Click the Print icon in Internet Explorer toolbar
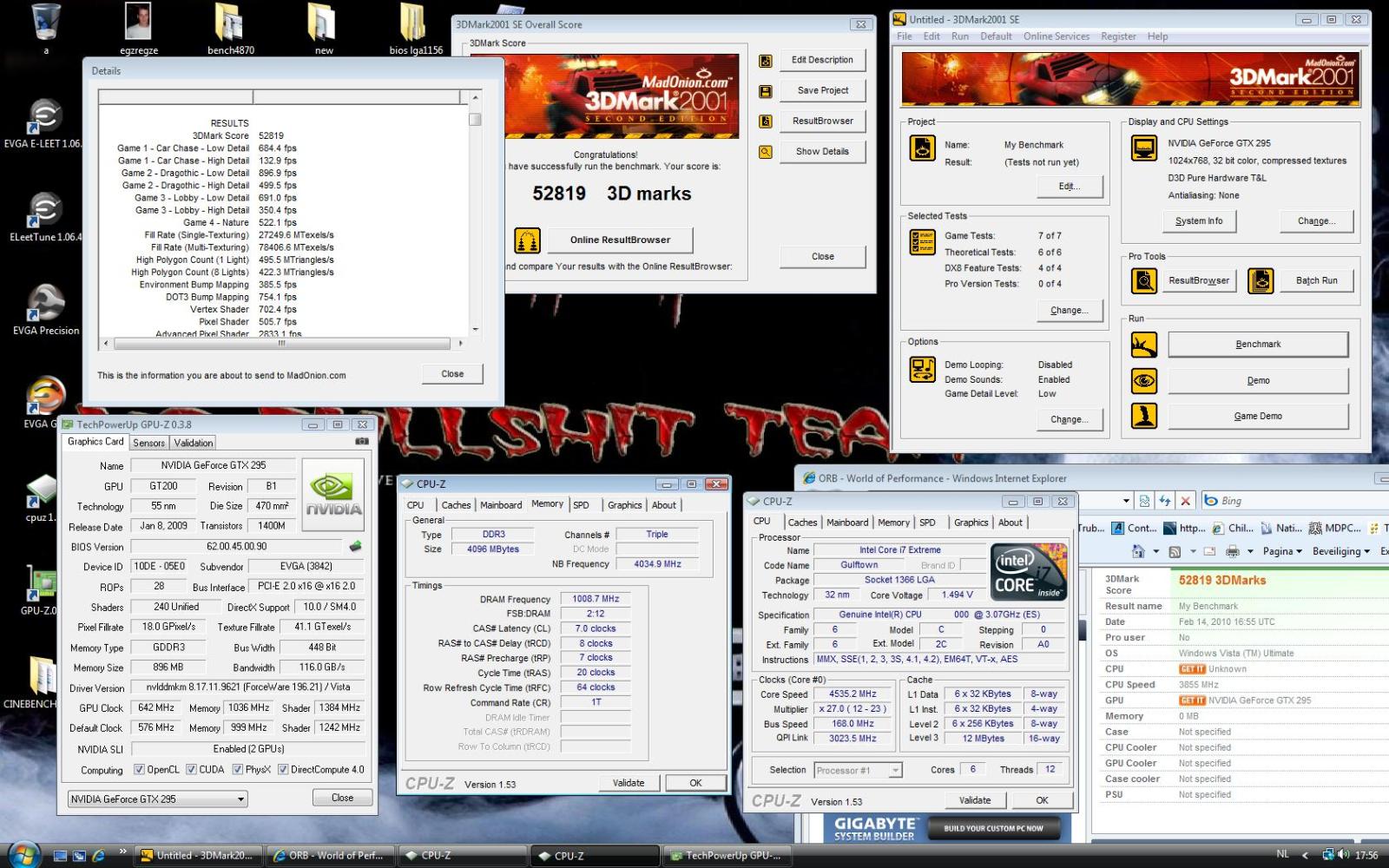The width and height of the screenshot is (1389, 868). 1233,551
